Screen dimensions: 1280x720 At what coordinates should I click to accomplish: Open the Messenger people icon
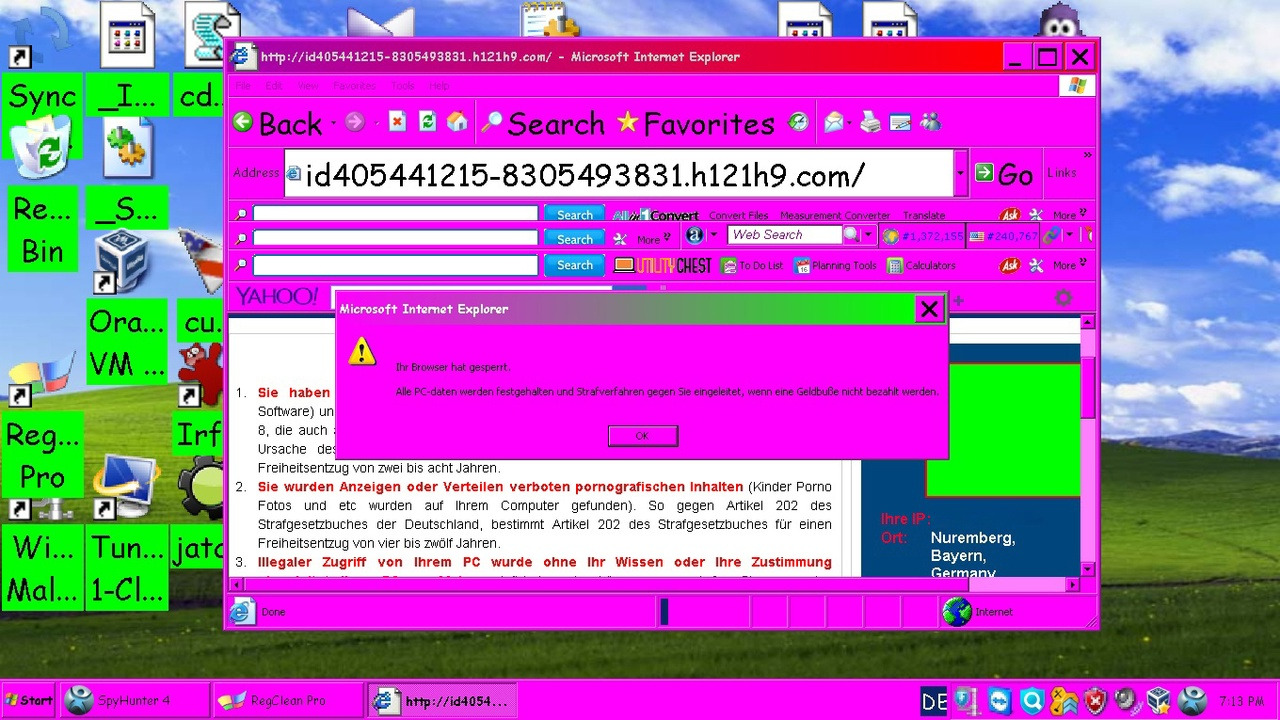[x=930, y=122]
